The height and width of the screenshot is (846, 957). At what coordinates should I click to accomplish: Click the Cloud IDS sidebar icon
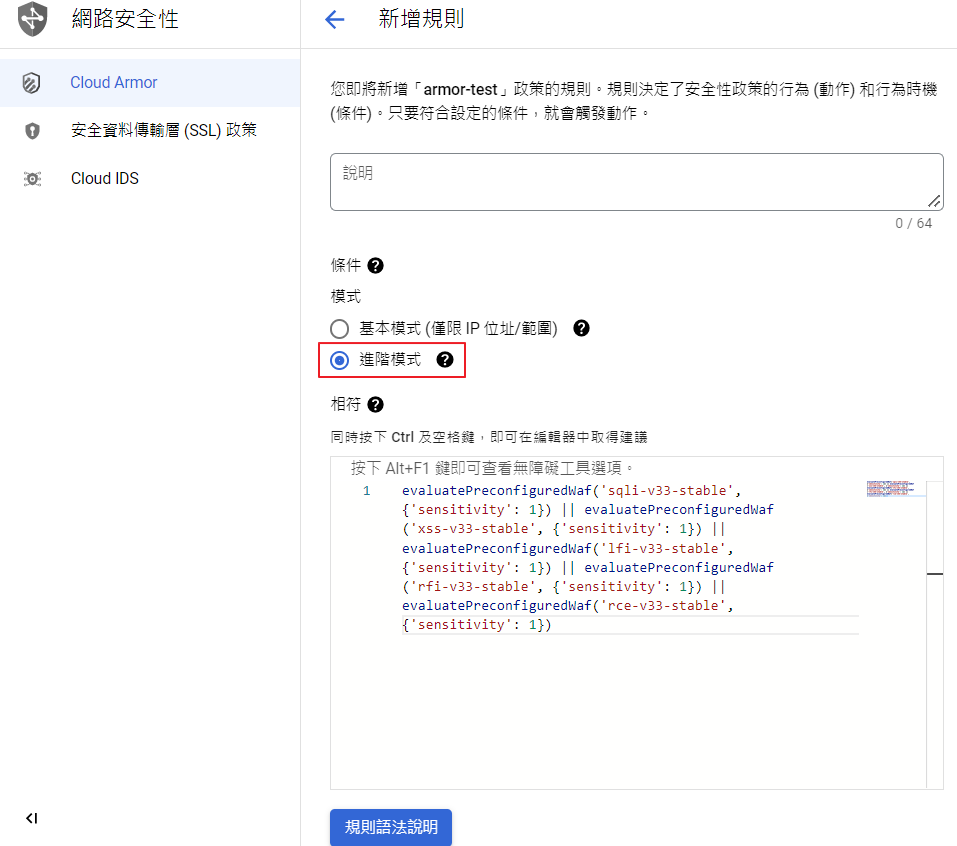coord(32,179)
